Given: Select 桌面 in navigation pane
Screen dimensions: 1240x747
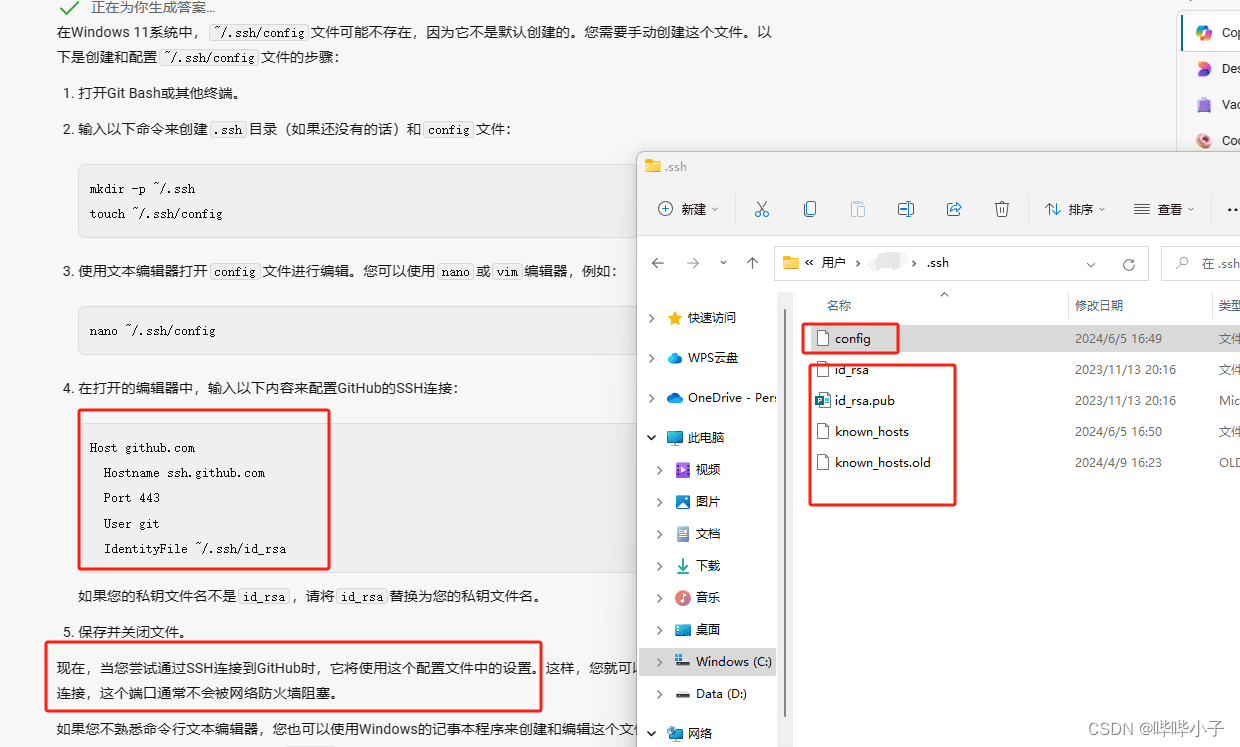Looking at the screenshot, I should (708, 630).
